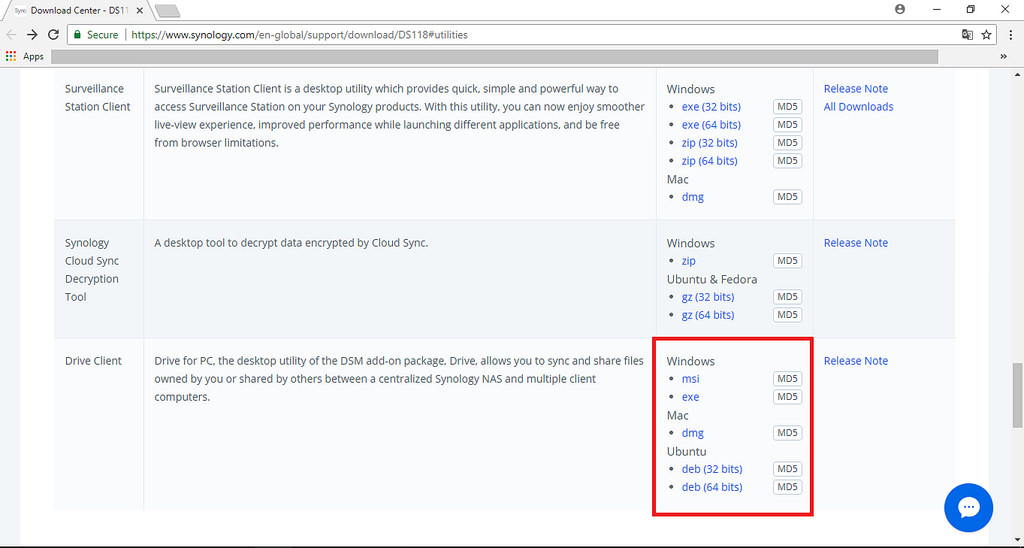1024x548 pixels.
Task: Show MD5 for Cloud Sync gz (64 bits)
Action: click(787, 315)
